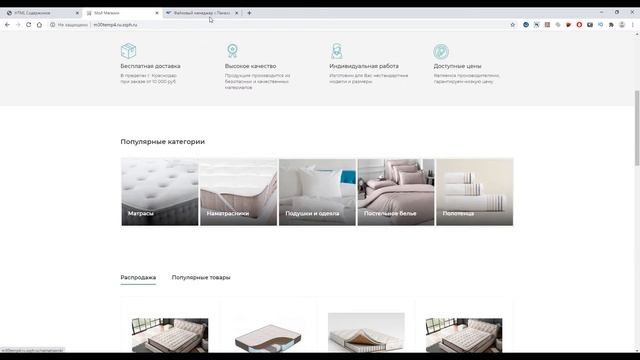Open the Подушки и одеяла category
Viewport: 640px width, 360px height.
317,192
